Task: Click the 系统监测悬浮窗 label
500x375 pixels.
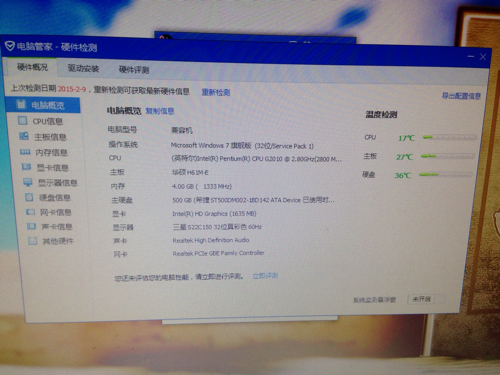Action: point(374,300)
